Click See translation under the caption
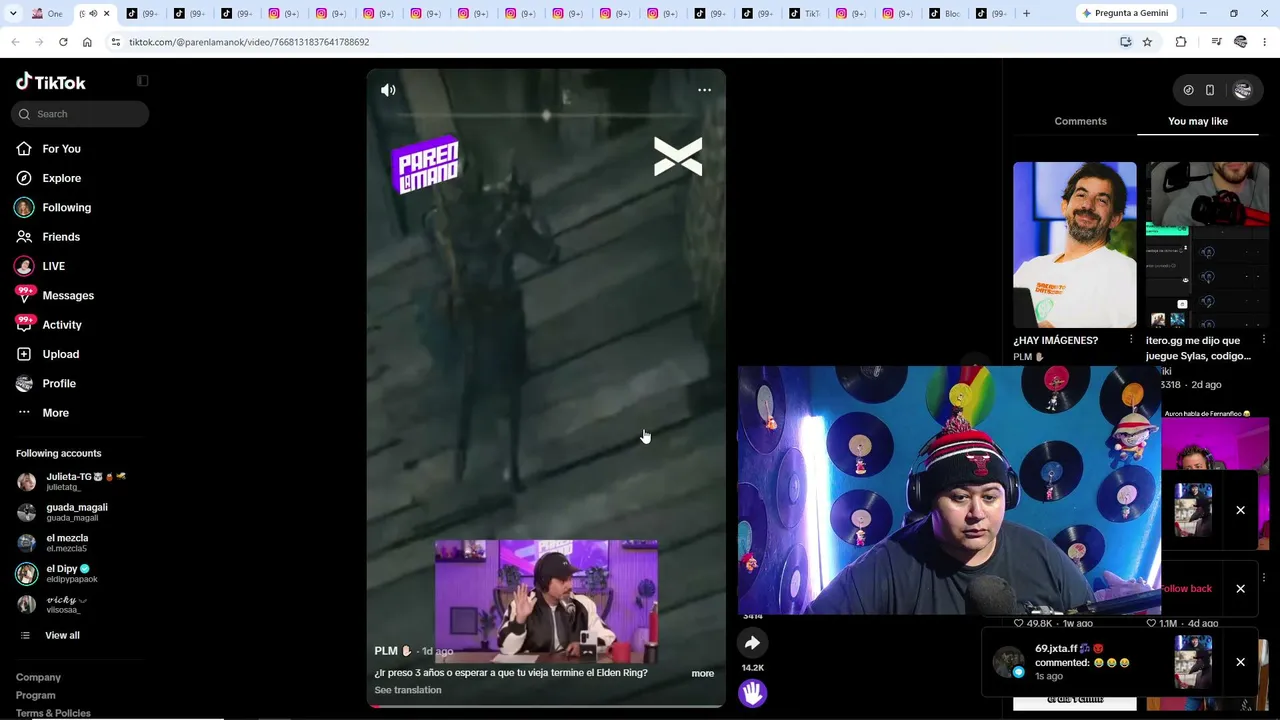 click(407, 690)
